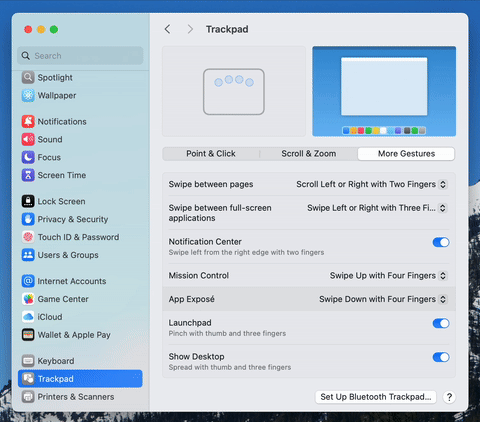This screenshot has width=480, height=422.
Task: Click the Focus moon icon
Action: tap(28, 157)
